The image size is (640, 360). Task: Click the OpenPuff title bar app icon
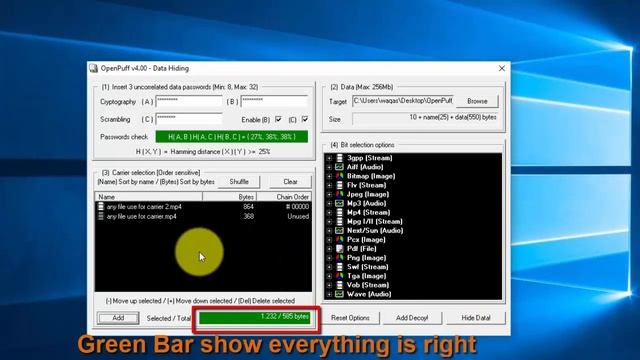(94, 68)
